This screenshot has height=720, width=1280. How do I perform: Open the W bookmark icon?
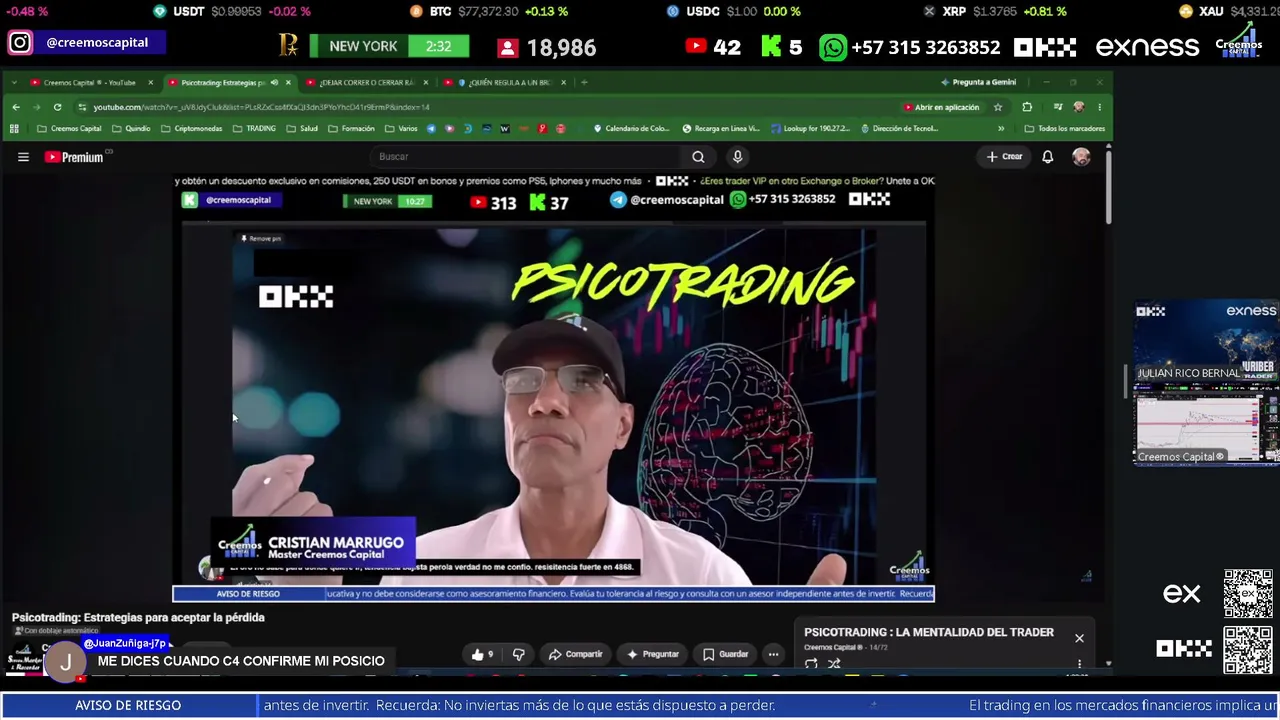tap(505, 129)
